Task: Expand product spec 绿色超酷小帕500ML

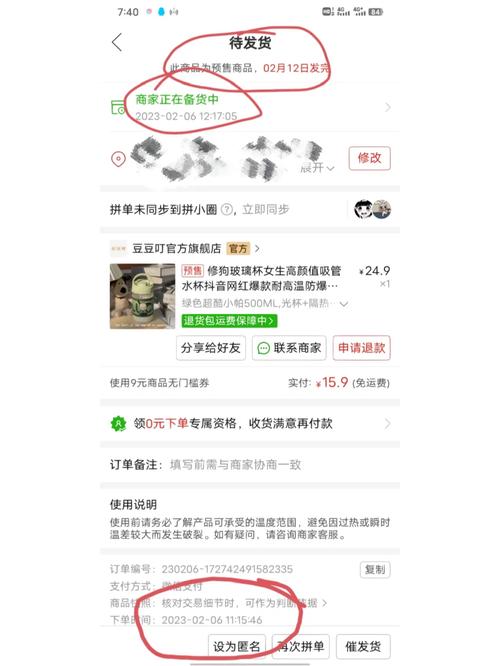Action: click(265, 304)
